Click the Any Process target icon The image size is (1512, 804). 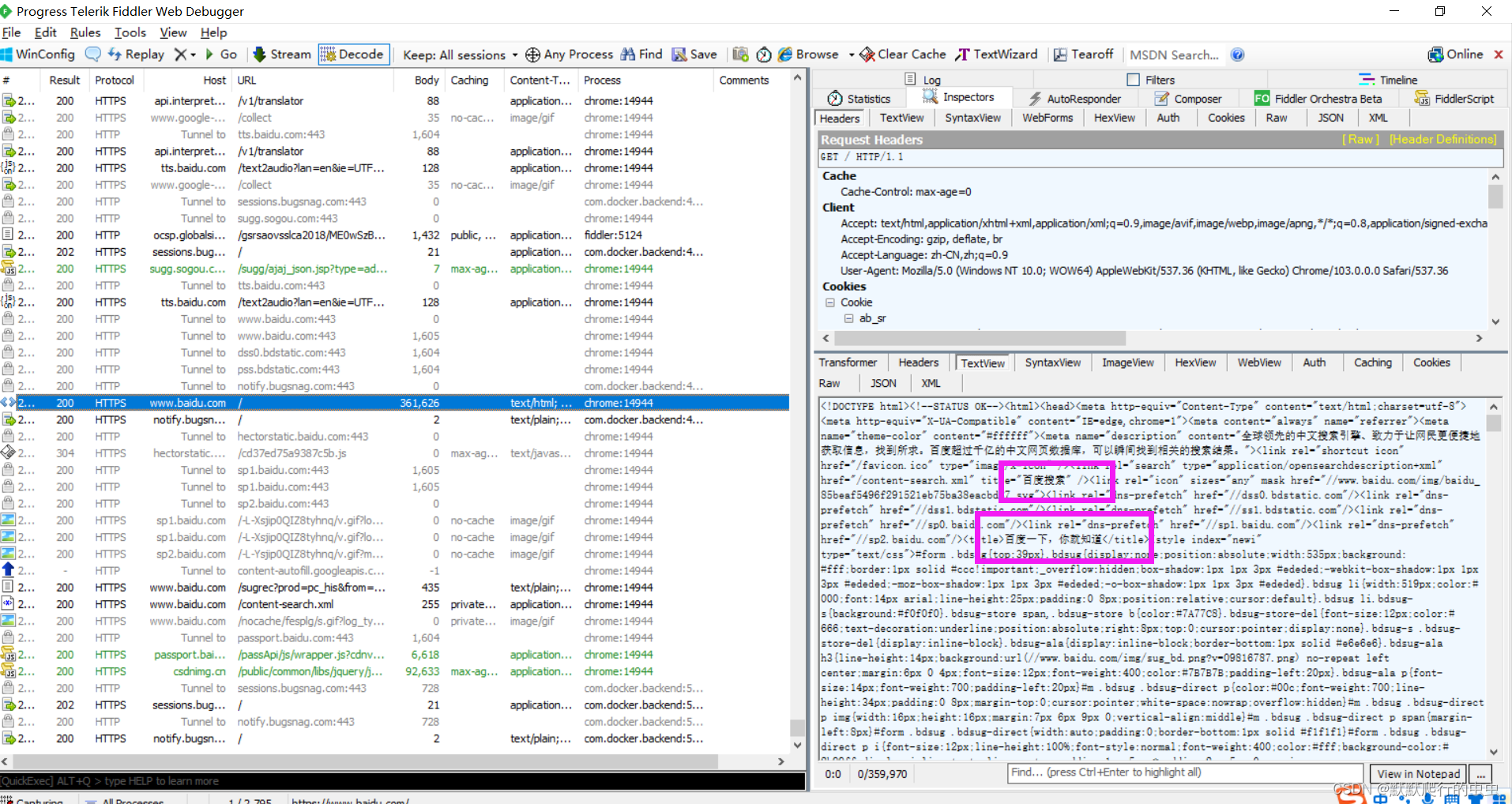[533, 54]
